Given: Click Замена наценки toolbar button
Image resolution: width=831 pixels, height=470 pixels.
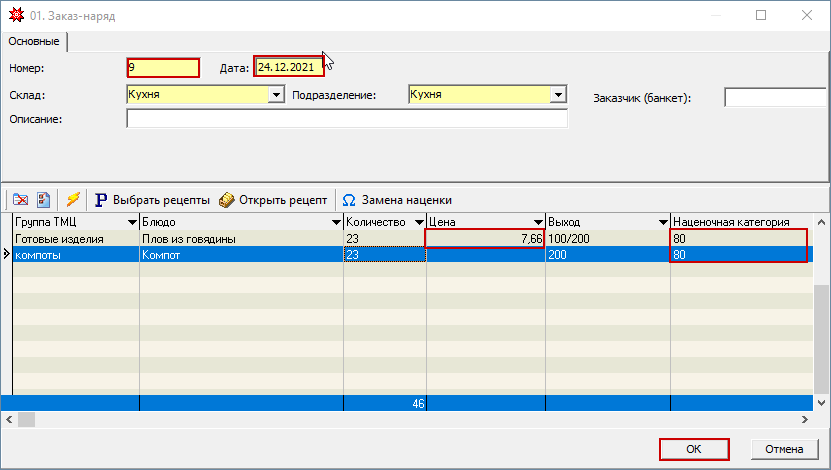Looking at the screenshot, I should tap(397, 199).
